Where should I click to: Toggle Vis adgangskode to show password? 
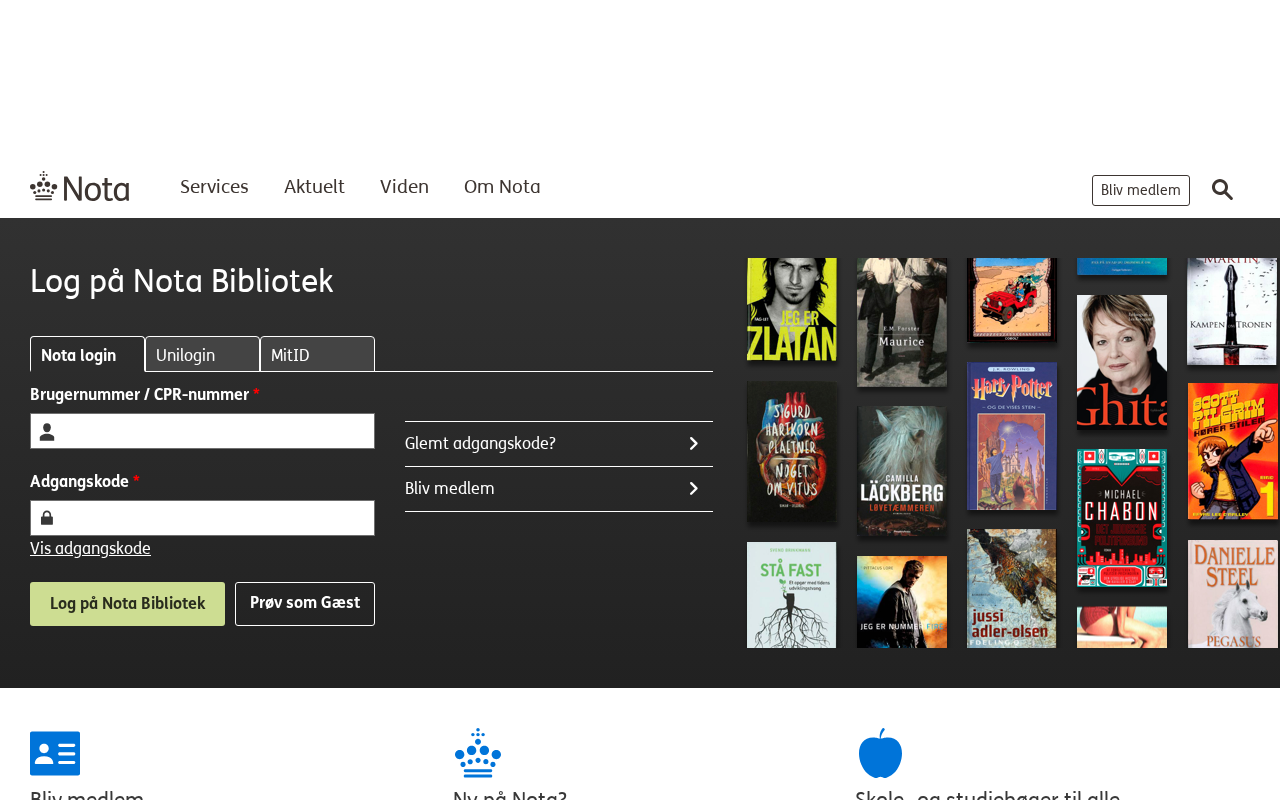point(90,549)
